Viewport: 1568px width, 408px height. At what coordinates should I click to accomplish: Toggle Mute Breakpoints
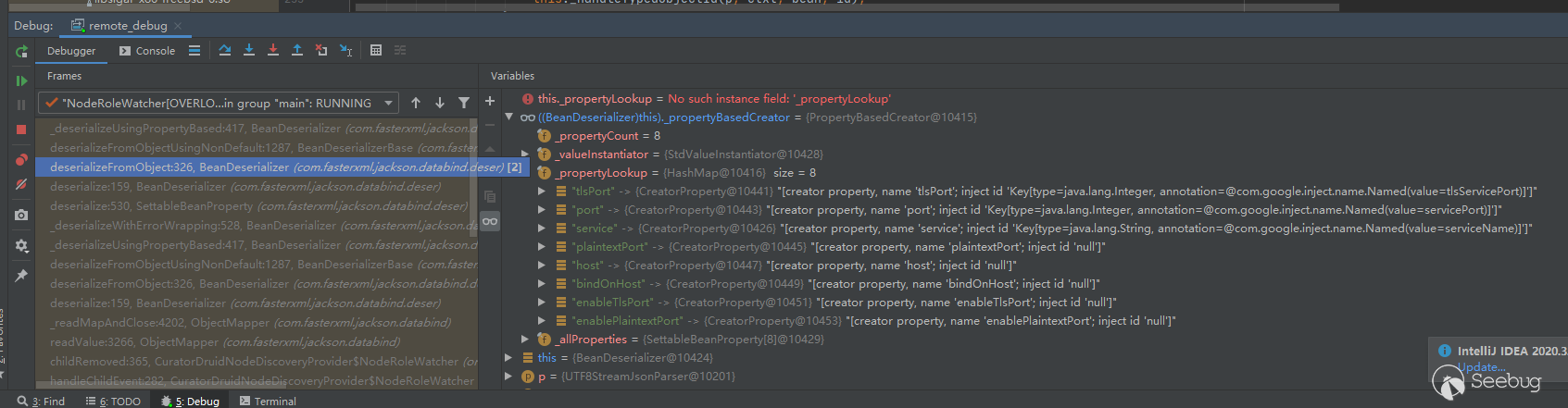pos(21,184)
